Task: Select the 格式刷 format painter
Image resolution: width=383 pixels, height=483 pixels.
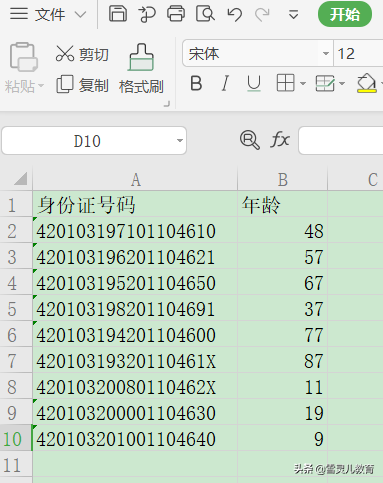Action: [x=141, y=69]
